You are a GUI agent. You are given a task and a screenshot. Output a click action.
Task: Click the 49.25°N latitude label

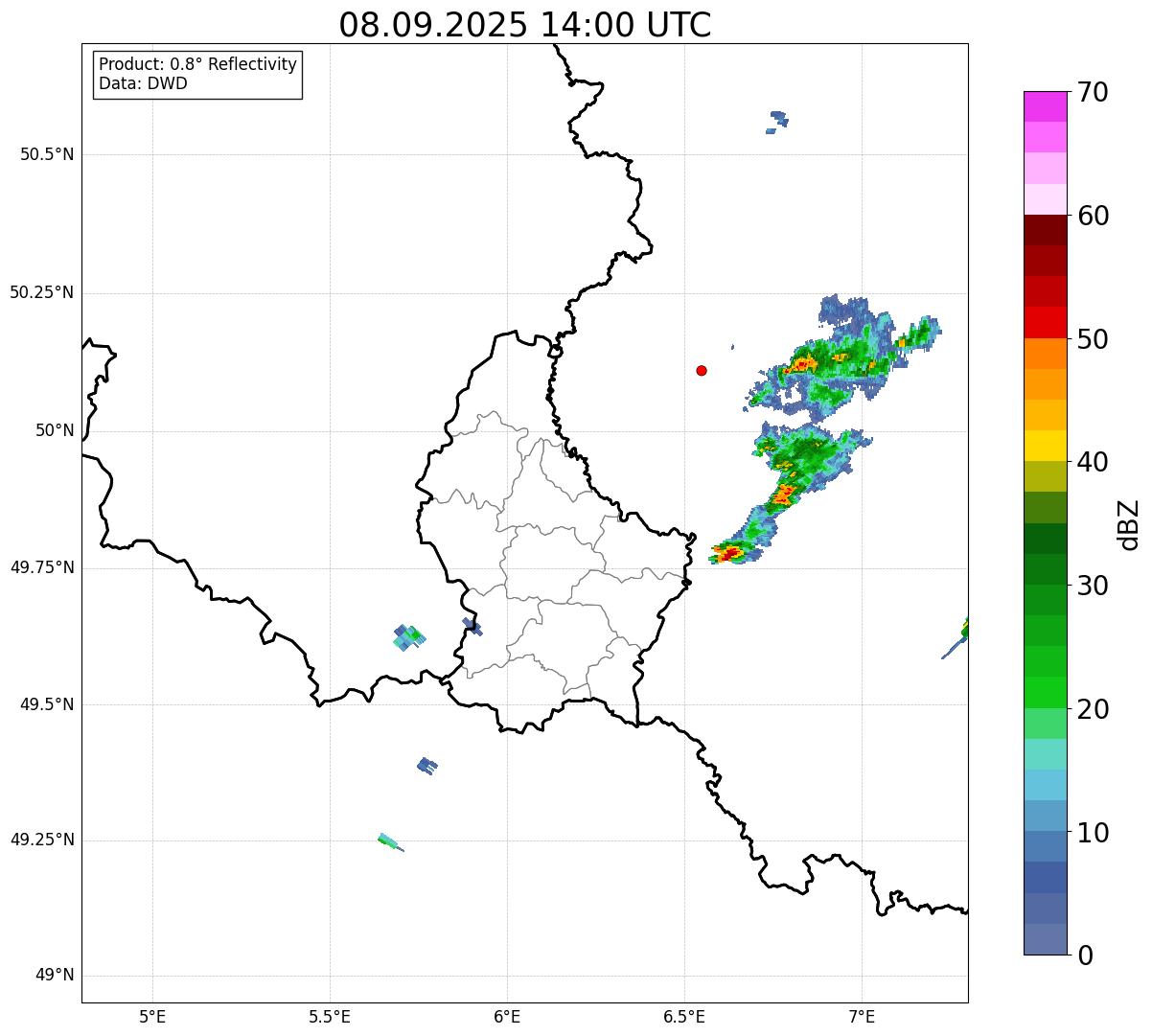click(42, 840)
